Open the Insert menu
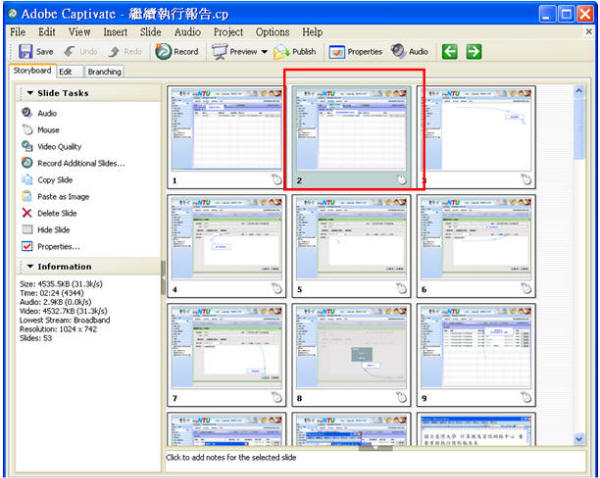Image resolution: width=600 pixels, height=478 pixels. (115, 32)
